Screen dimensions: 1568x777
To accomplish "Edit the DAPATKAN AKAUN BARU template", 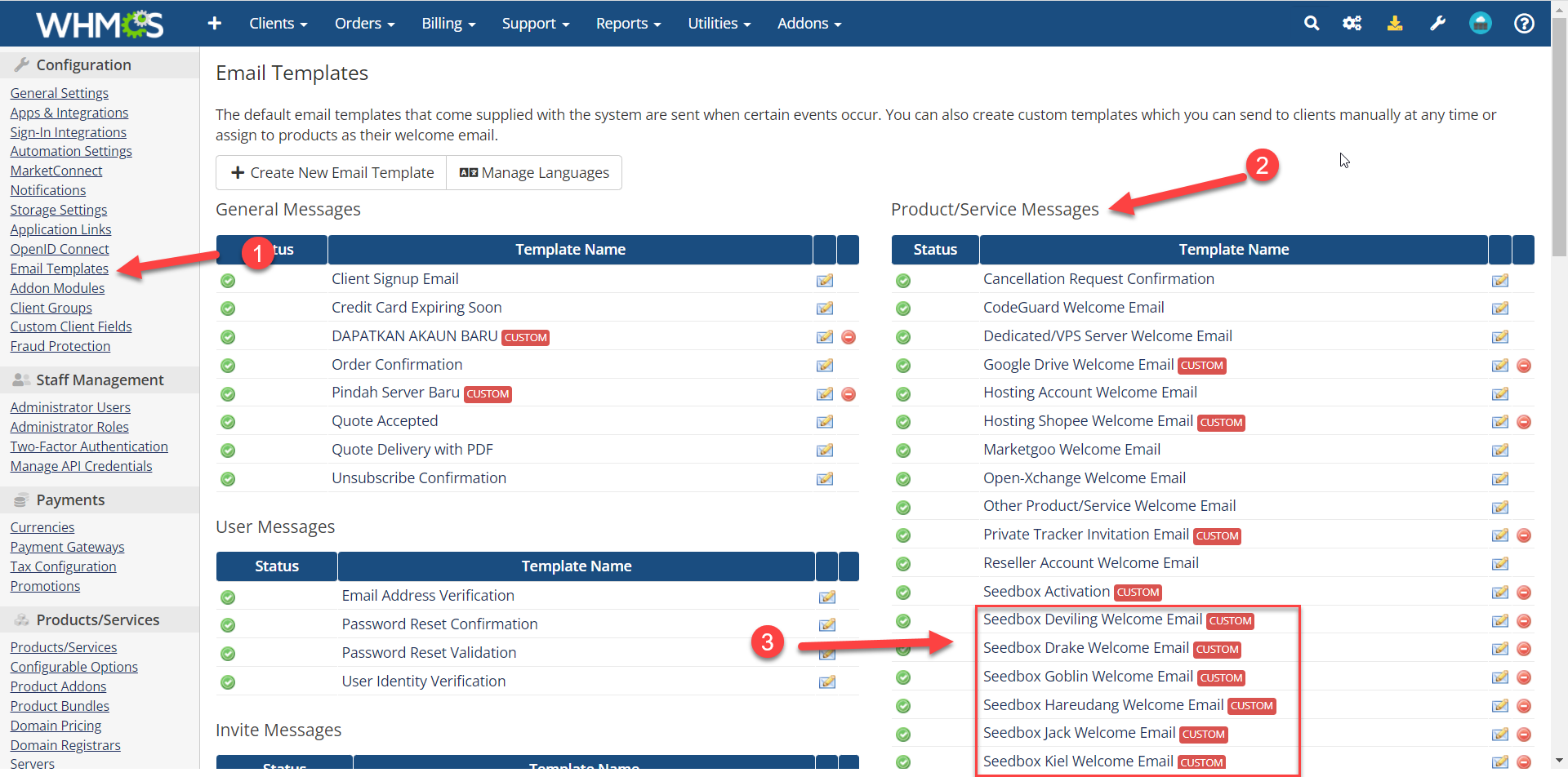I will point(825,337).
